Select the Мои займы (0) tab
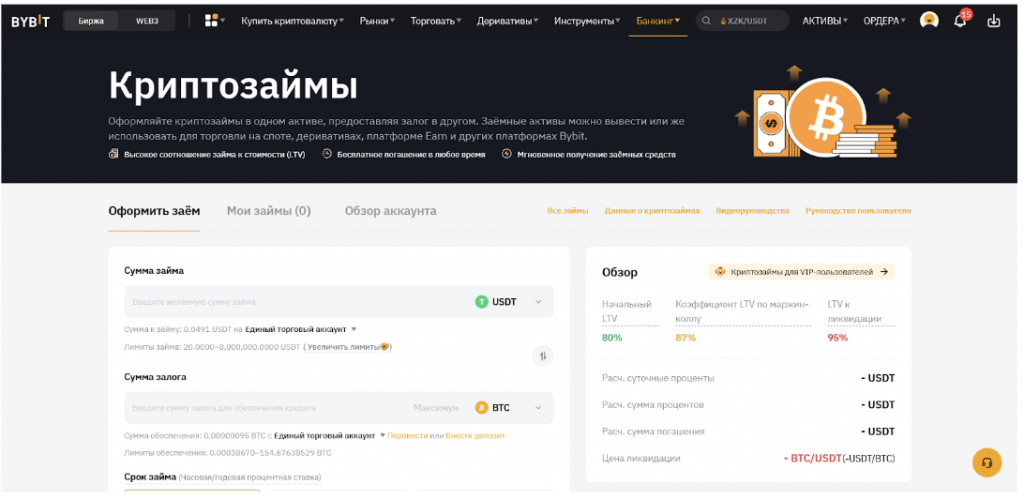1024x499 pixels. 268,211
